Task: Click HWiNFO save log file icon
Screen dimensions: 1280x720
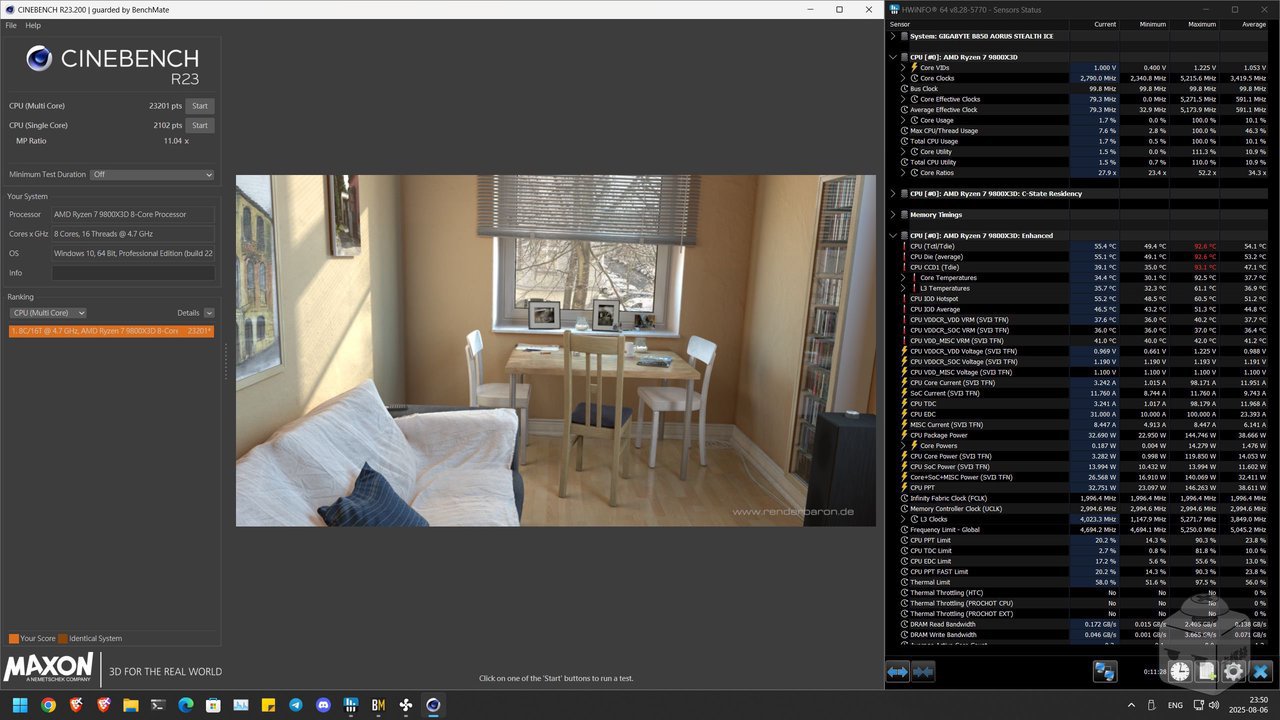Action: pos(1207,672)
